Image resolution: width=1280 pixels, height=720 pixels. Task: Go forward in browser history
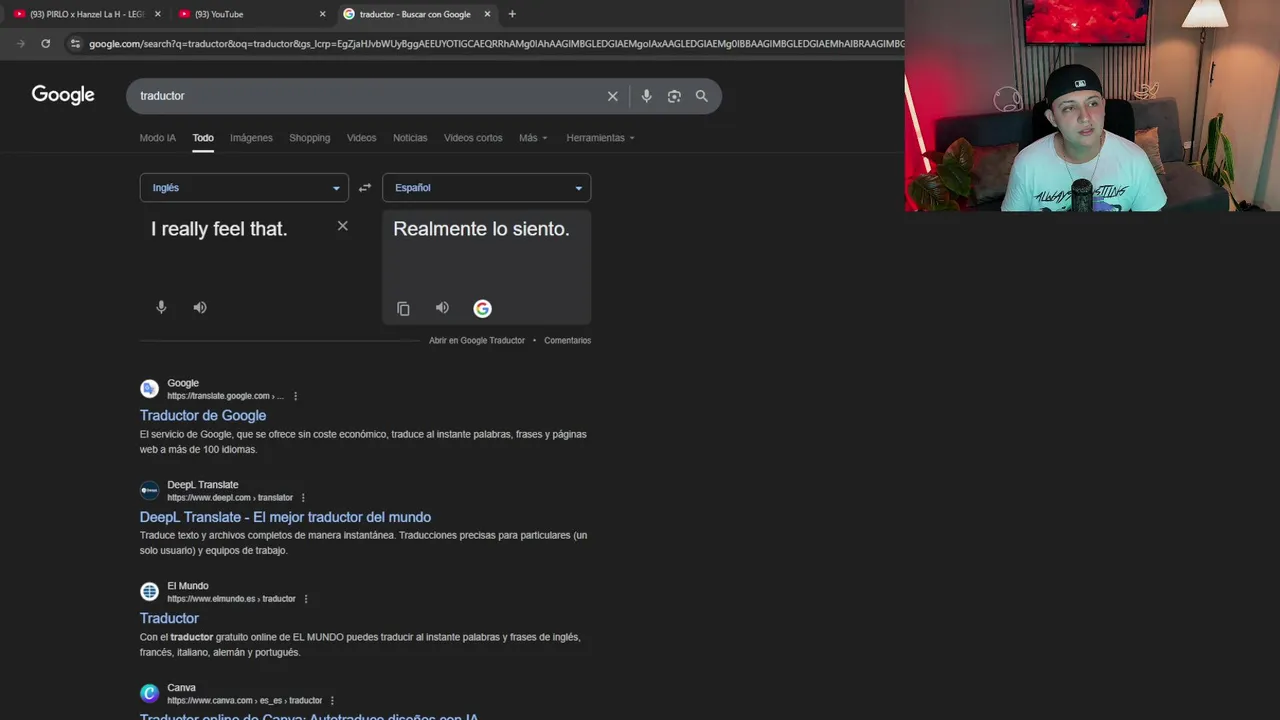pos(20,43)
